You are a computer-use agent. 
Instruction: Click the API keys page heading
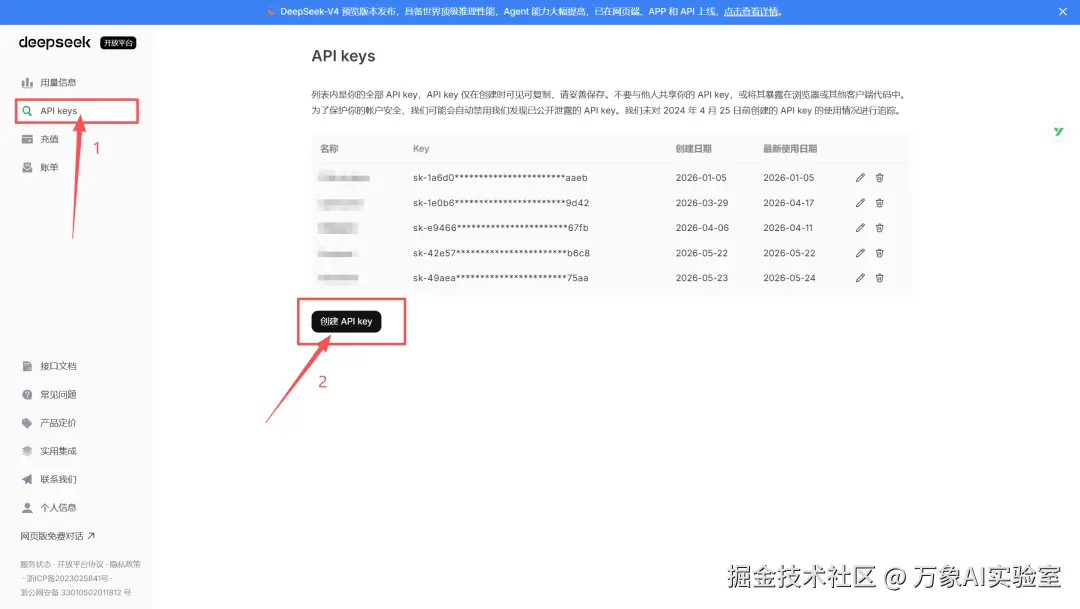point(343,56)
